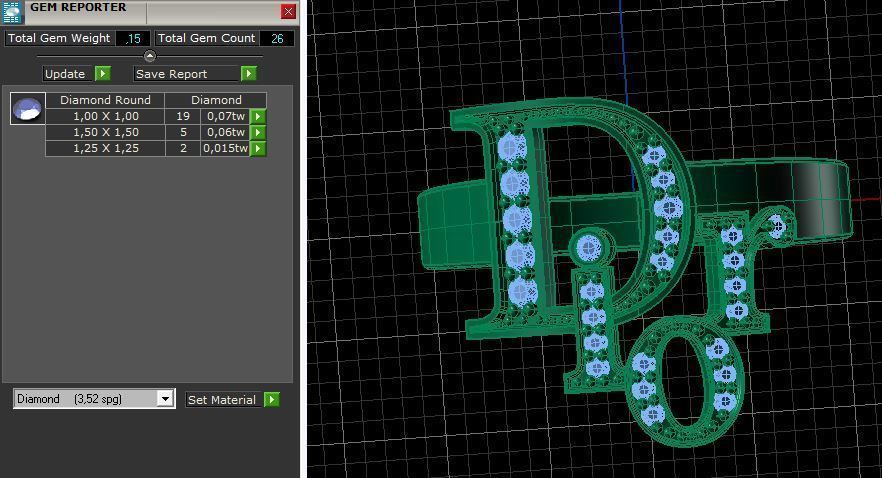
Task: Click the Diamond Round column header
Action: [105, 100]
